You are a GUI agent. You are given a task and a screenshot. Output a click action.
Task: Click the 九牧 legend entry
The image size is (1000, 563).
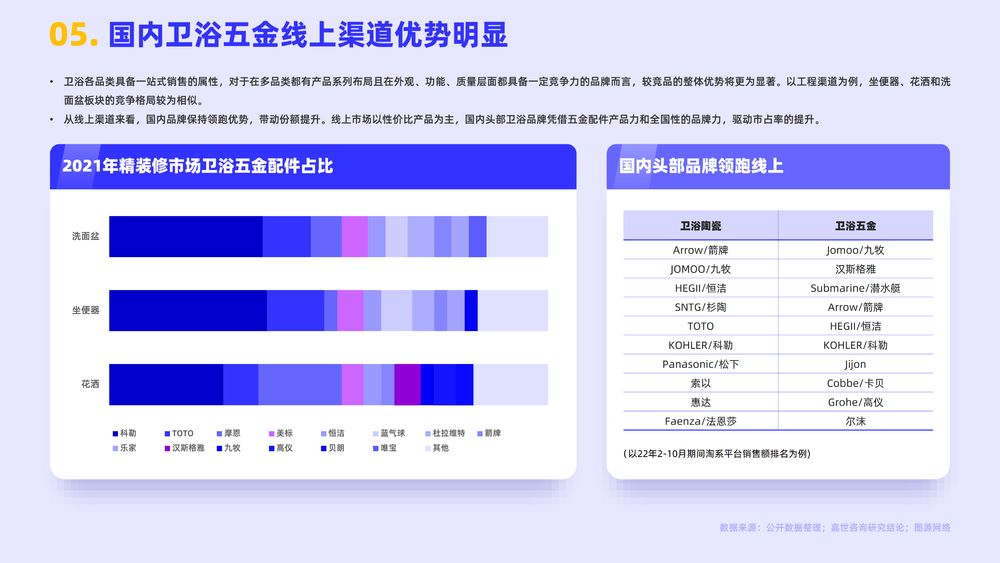click(x=228, y=448)
